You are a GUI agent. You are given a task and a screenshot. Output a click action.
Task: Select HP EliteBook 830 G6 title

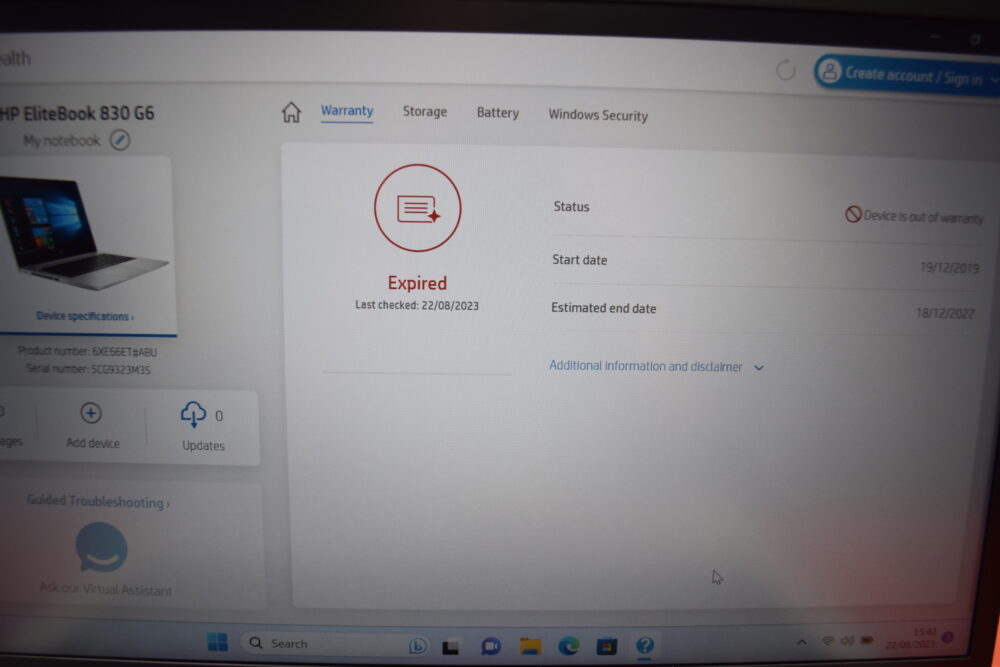pos(77,114)
